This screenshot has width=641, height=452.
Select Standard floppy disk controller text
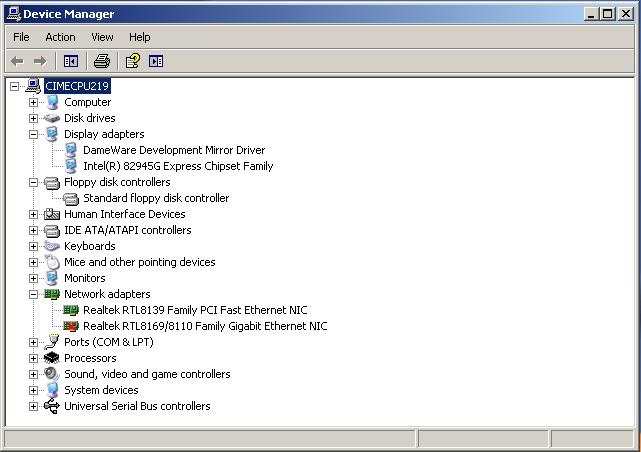point(156,198)
